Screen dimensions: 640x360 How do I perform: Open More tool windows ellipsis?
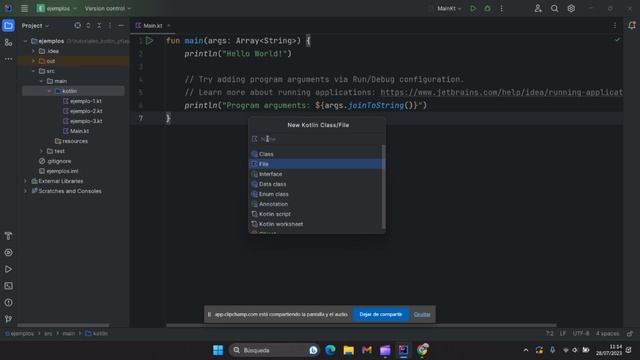(8, 59)
